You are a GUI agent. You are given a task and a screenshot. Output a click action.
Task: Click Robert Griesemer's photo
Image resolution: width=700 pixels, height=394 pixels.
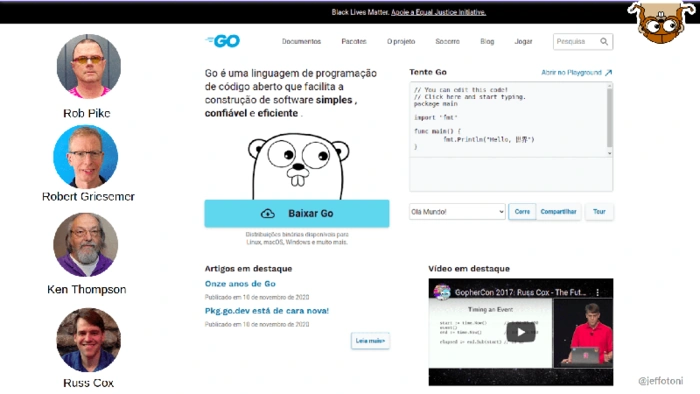click(86, 157)
